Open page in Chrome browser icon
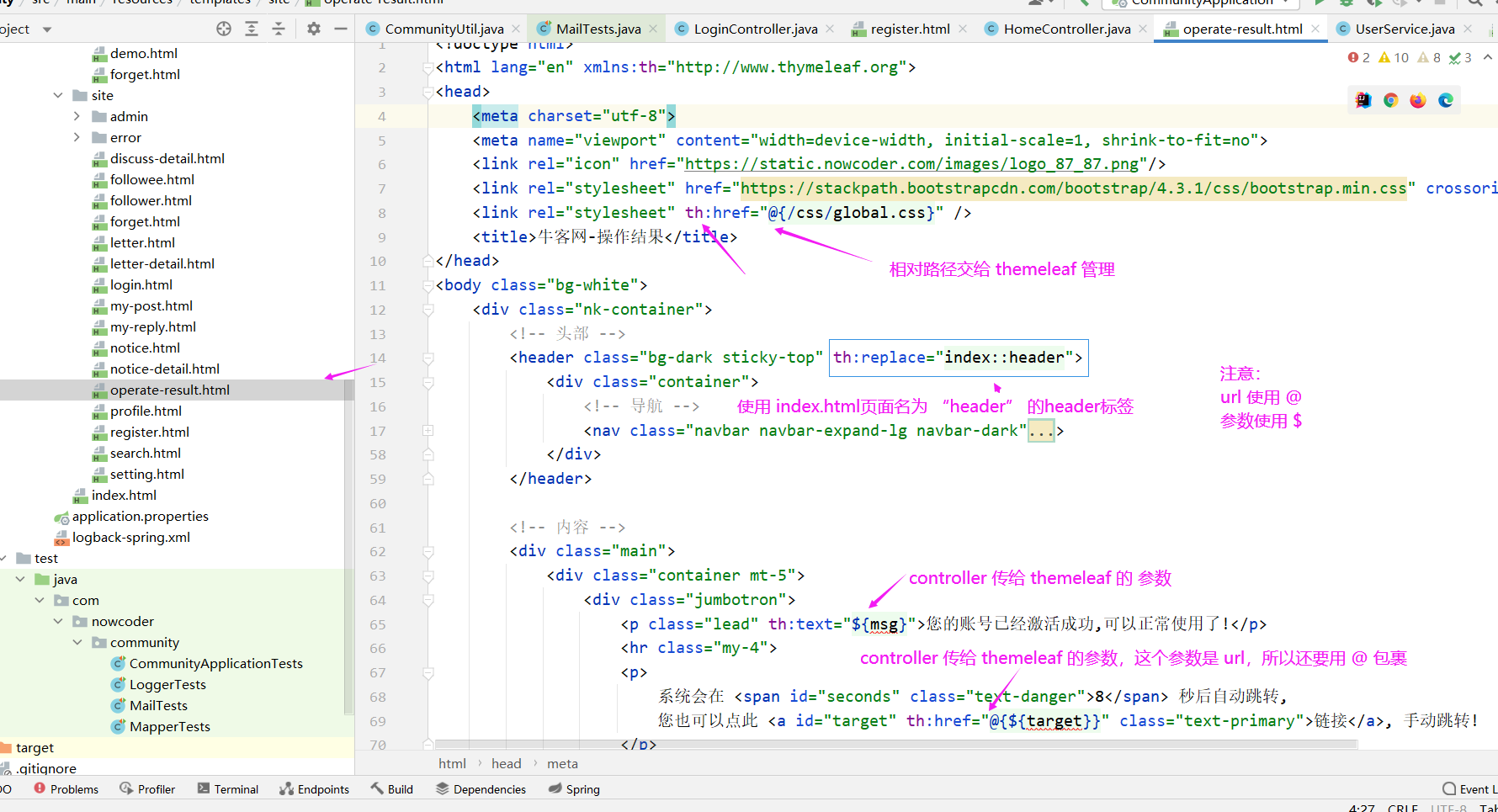The width and height of the screenshot is (1498, 812). tap(1390, 100)
